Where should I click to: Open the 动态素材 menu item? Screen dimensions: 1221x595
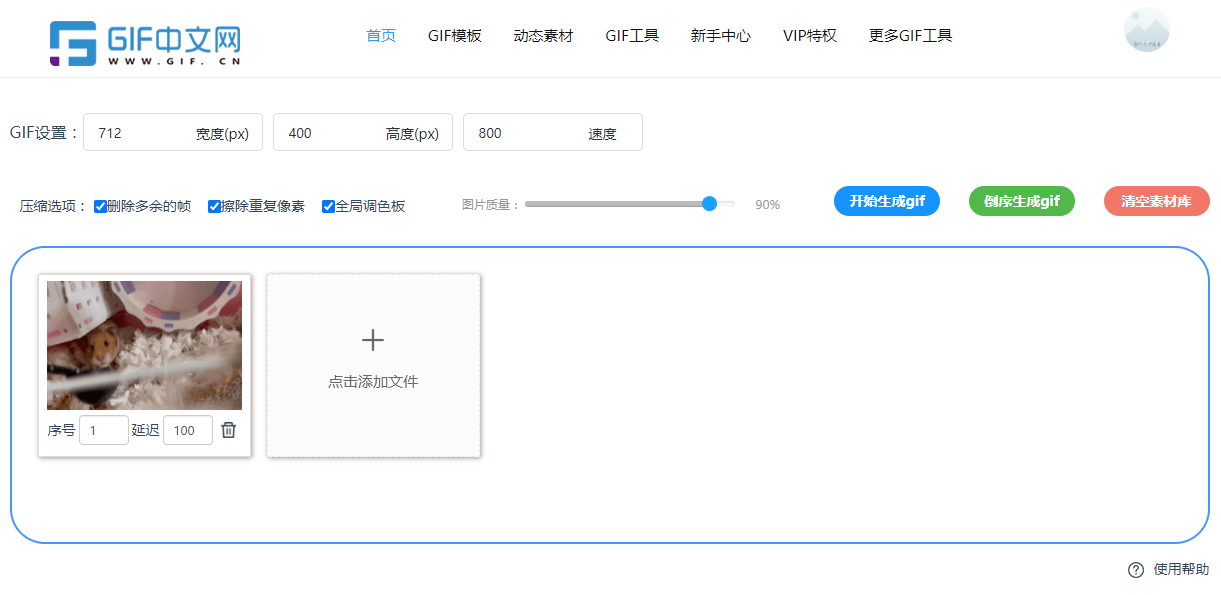(x=544, y=36)
